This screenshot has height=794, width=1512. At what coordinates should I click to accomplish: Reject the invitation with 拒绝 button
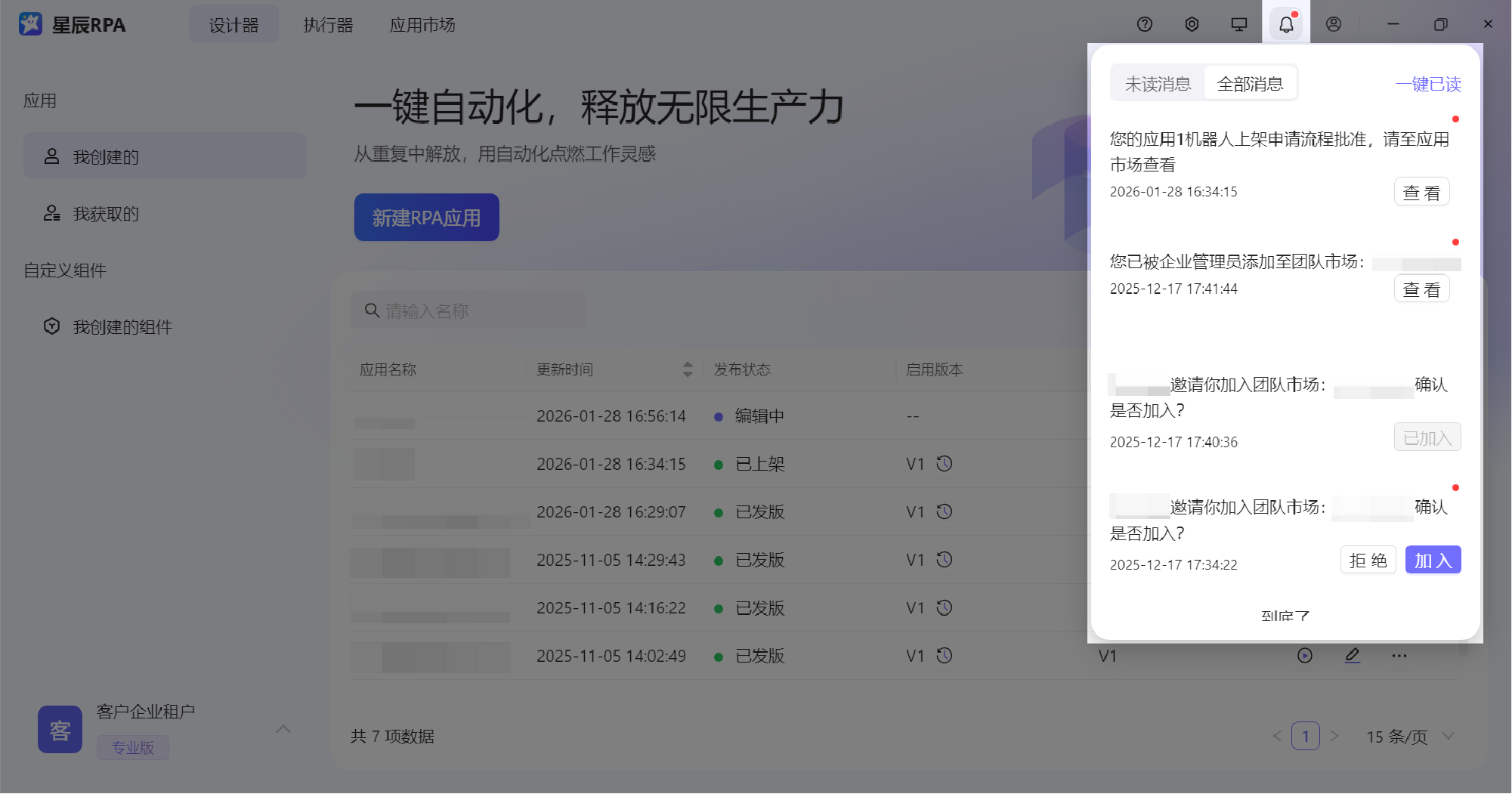1368,561
